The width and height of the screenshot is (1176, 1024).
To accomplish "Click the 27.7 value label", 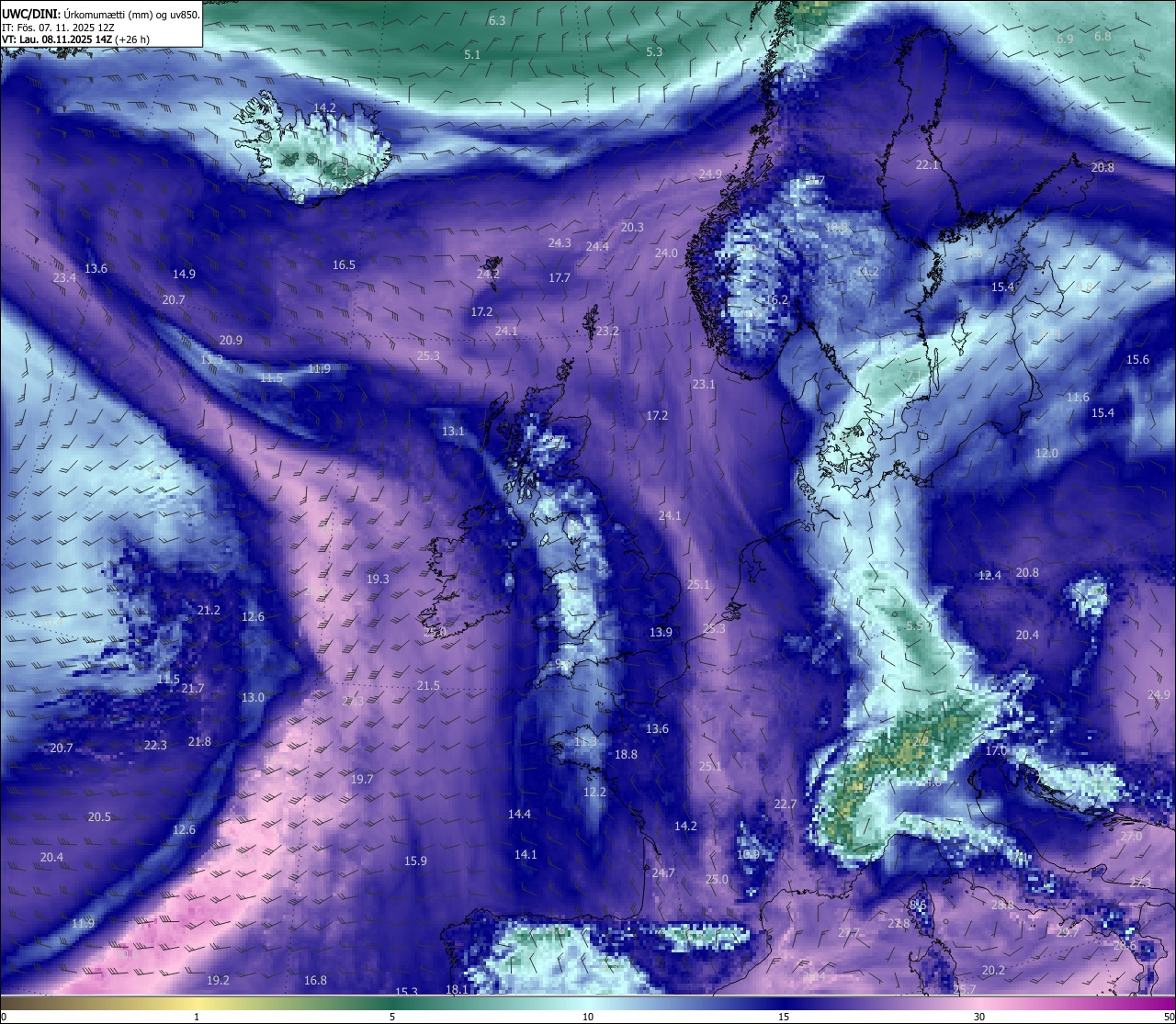I will pos(848,933).
